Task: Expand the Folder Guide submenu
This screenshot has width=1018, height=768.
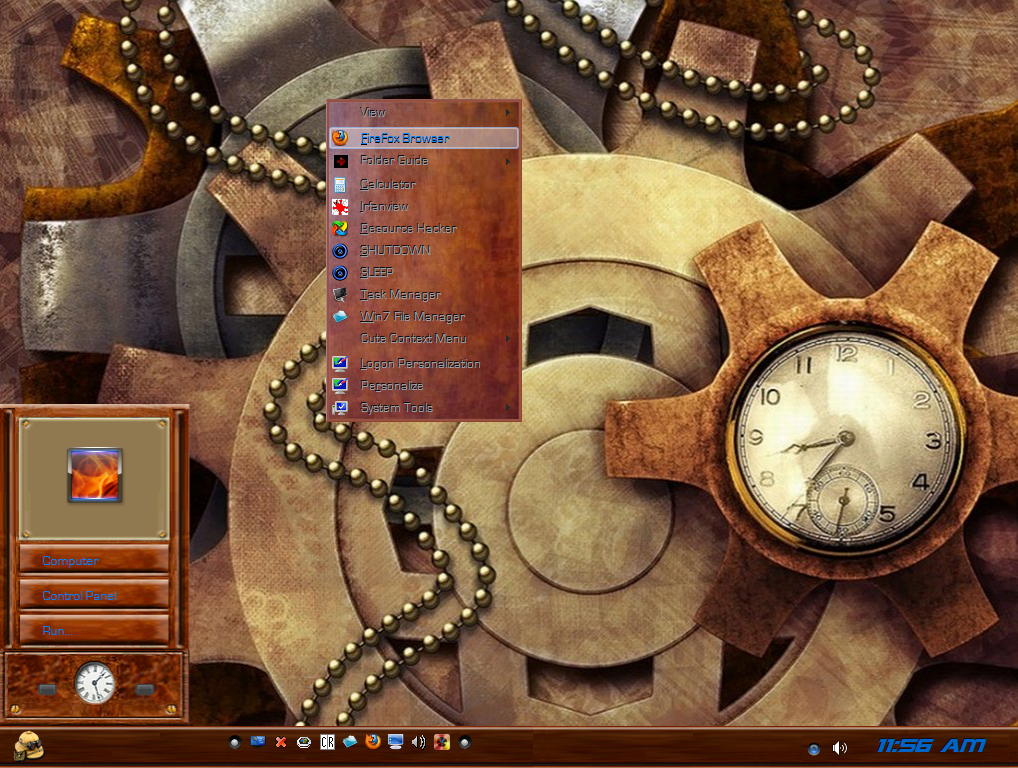Action: 392,160
